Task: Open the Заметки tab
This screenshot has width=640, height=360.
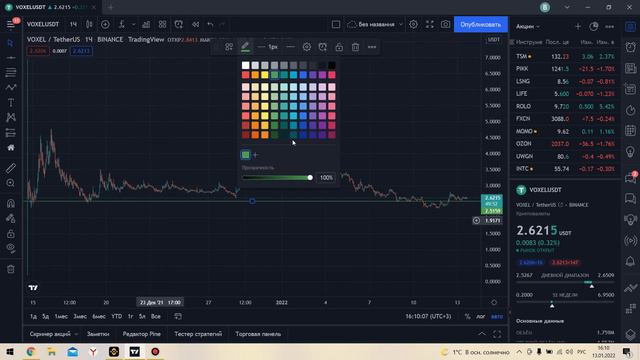Action: (98, 334)
